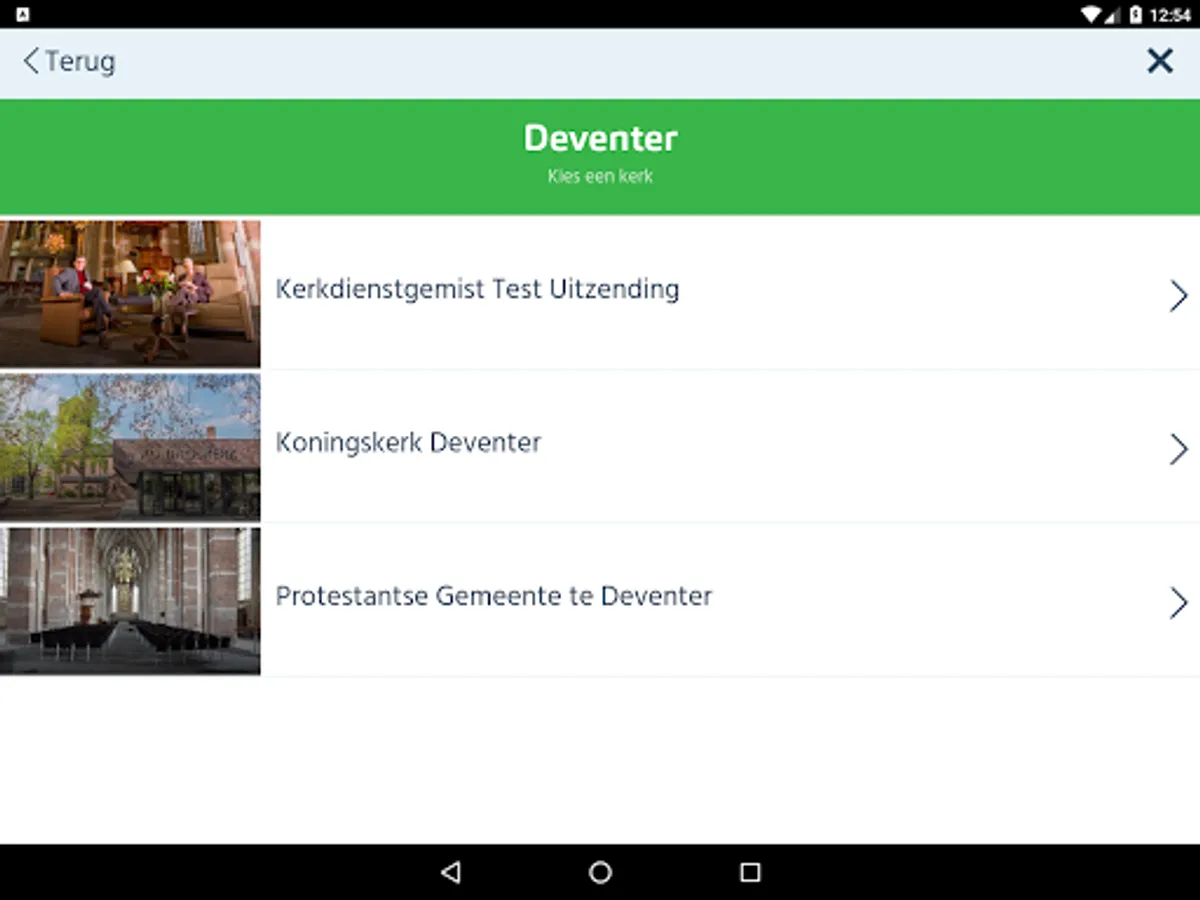
Task: Open Kerkdienstgemist Test Uitzending chevron arrow
Action: [1178, 296]
